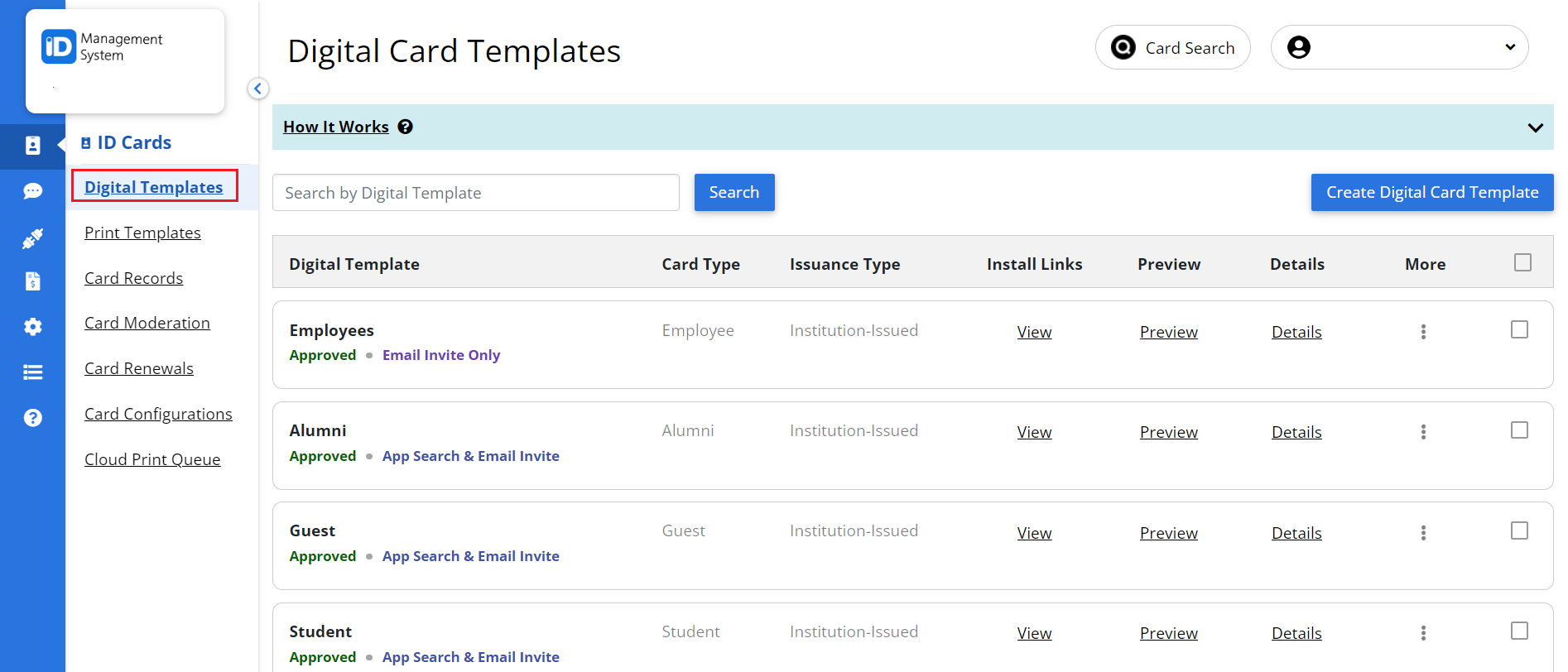
Task: Click the Card Search button
Action: pyautogui.click(x=1172, y=47)
